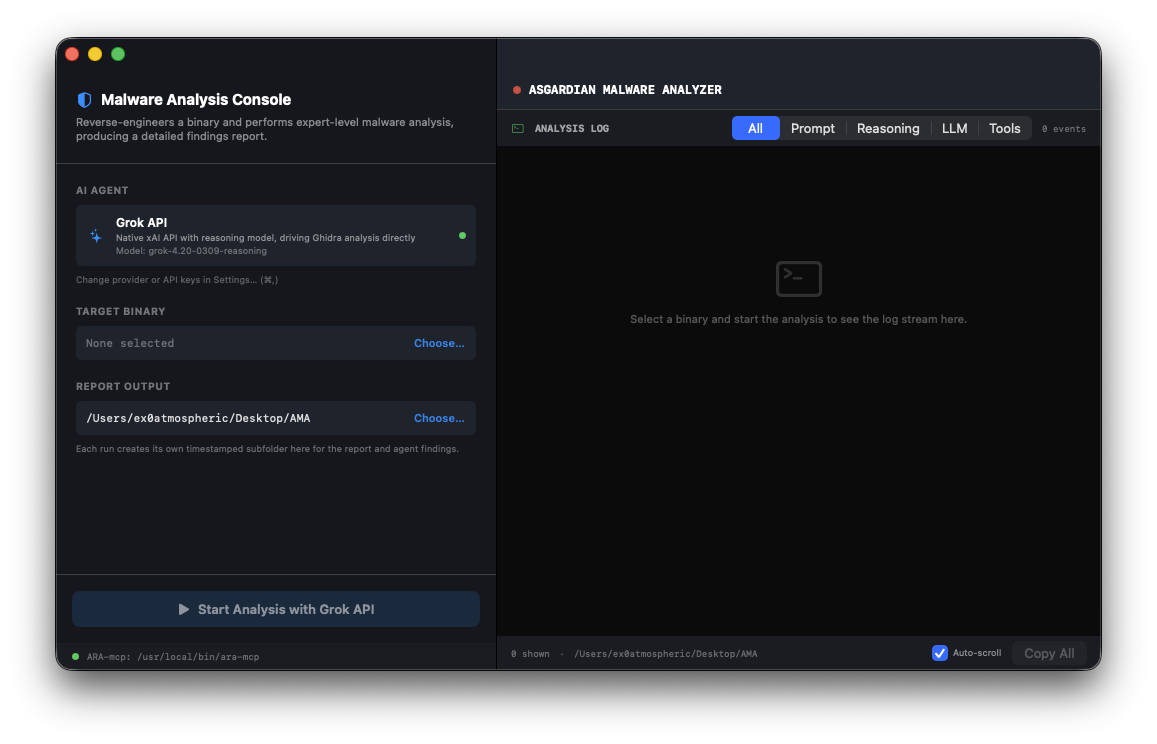The width and height of the screenshot is (1157, 744).
Task: Switch to the Prompt log filter
Action: [812, 128]
